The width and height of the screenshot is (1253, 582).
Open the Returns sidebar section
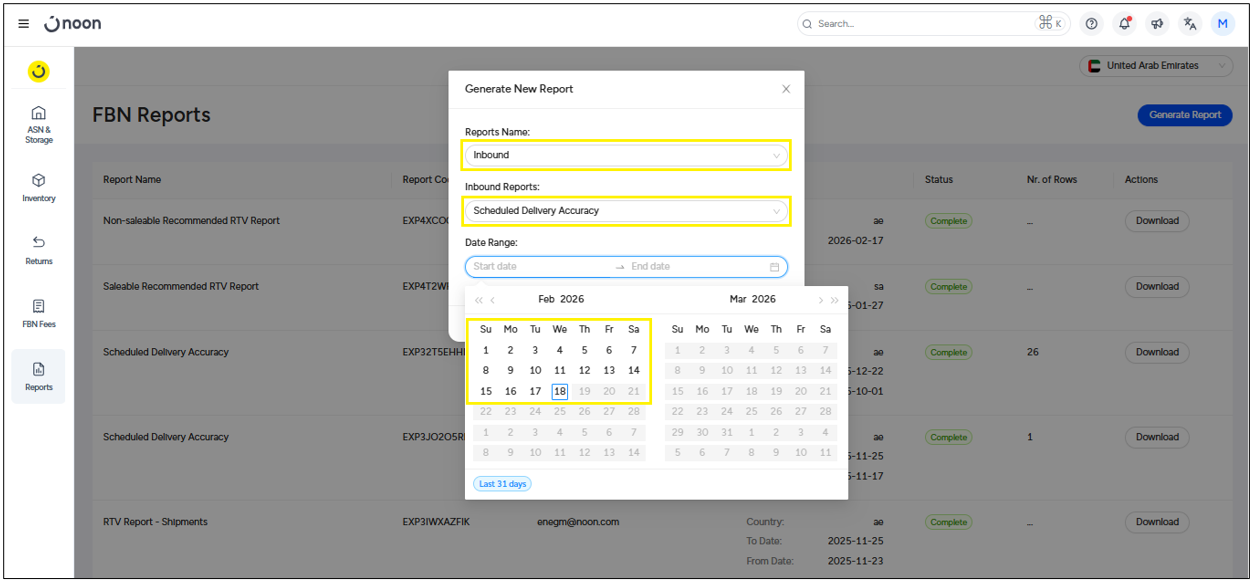tap(39, 249)
